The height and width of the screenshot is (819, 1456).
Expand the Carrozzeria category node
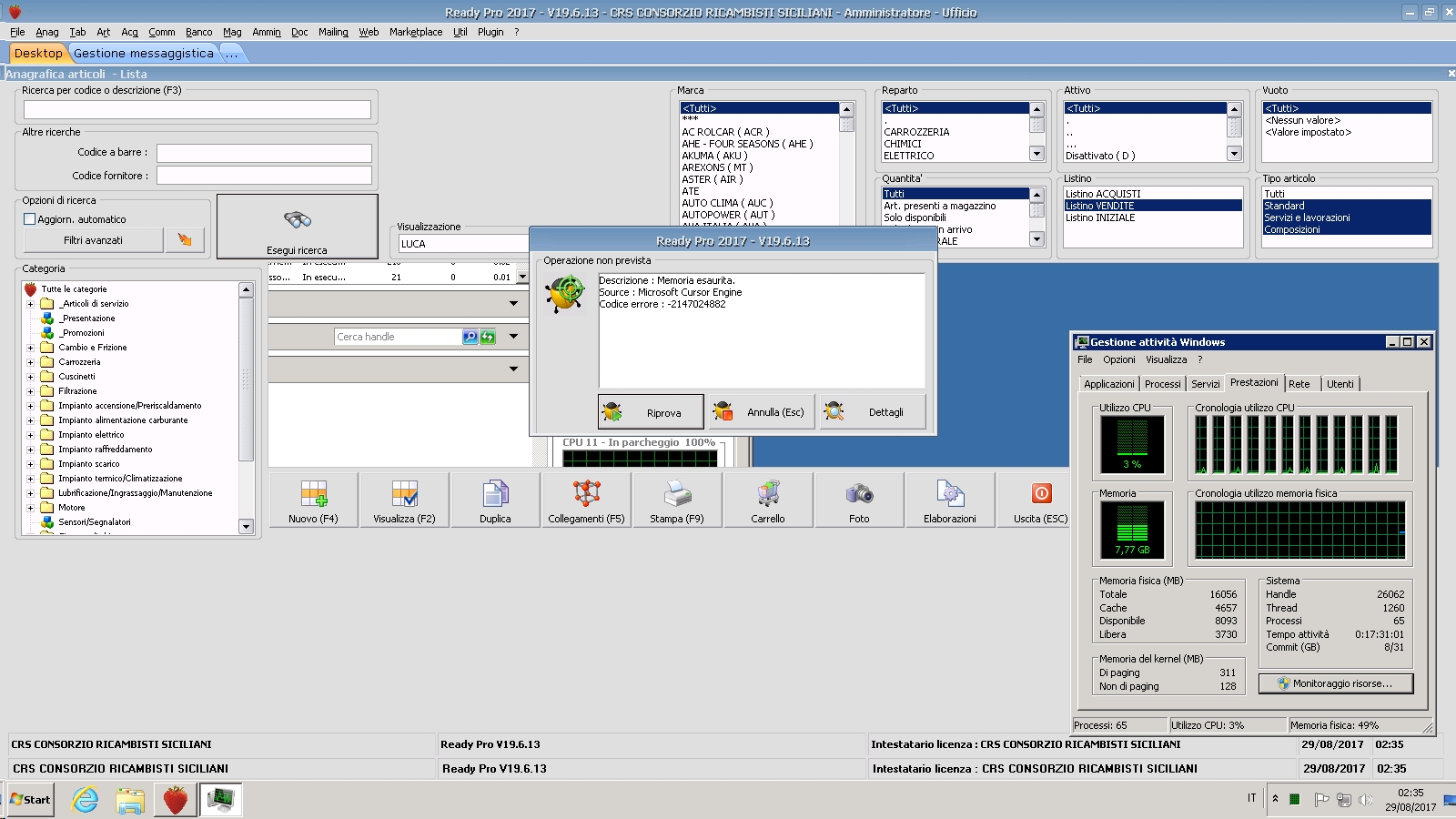pos(30,362)
